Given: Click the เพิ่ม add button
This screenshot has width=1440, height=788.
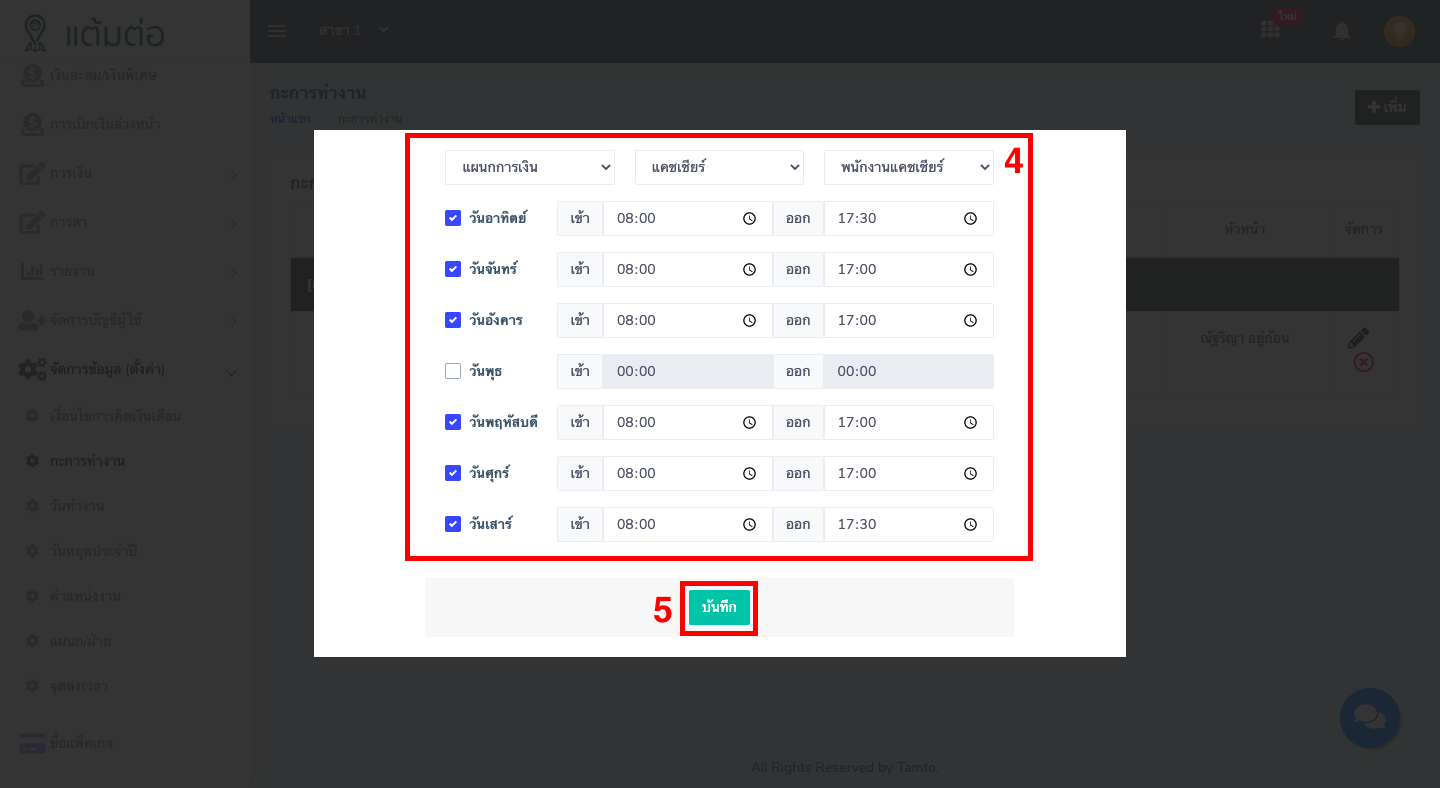Looking at the screenshot, I should [x=1386, y=107].
